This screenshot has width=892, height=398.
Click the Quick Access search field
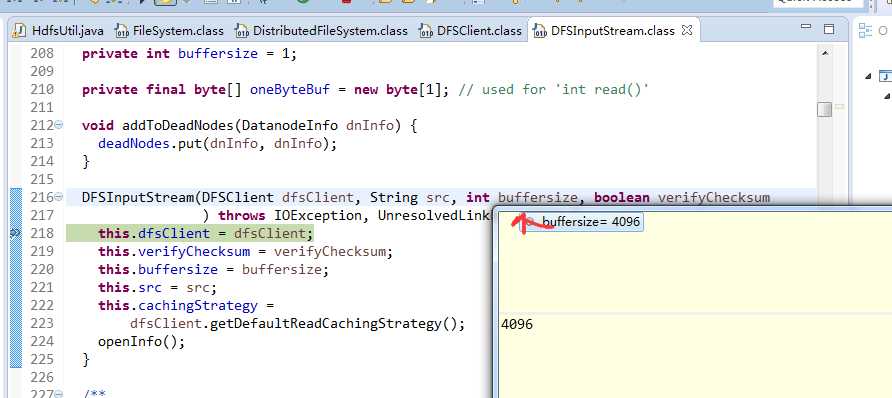tap(817, 3)
